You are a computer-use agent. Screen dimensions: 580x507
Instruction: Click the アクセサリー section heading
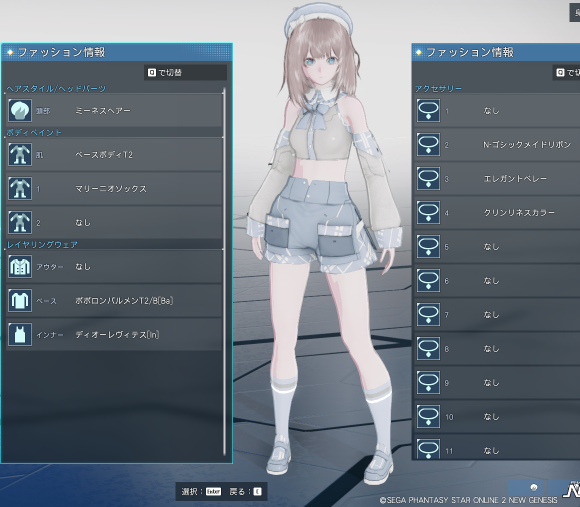click(x=438, y=89)
